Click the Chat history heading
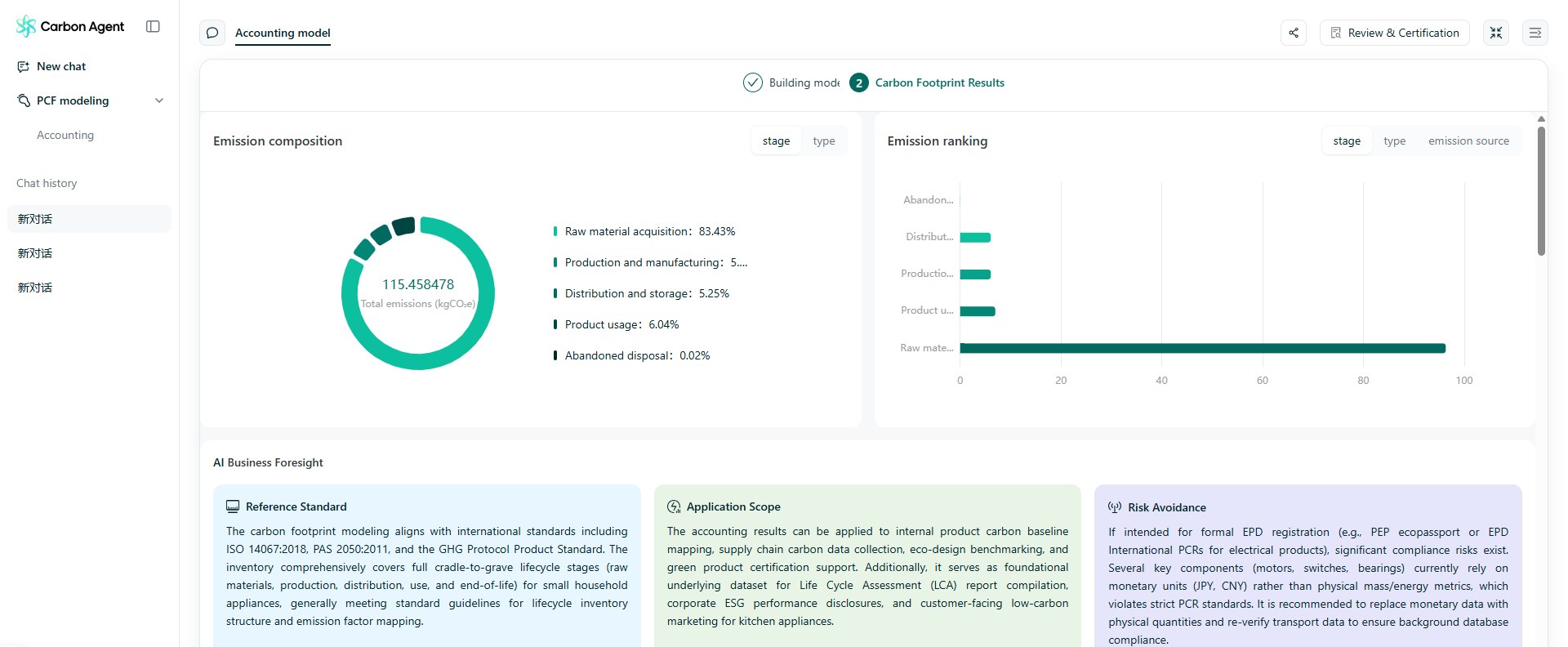This screenshot has width=1568, height=647. coord(47,183)
